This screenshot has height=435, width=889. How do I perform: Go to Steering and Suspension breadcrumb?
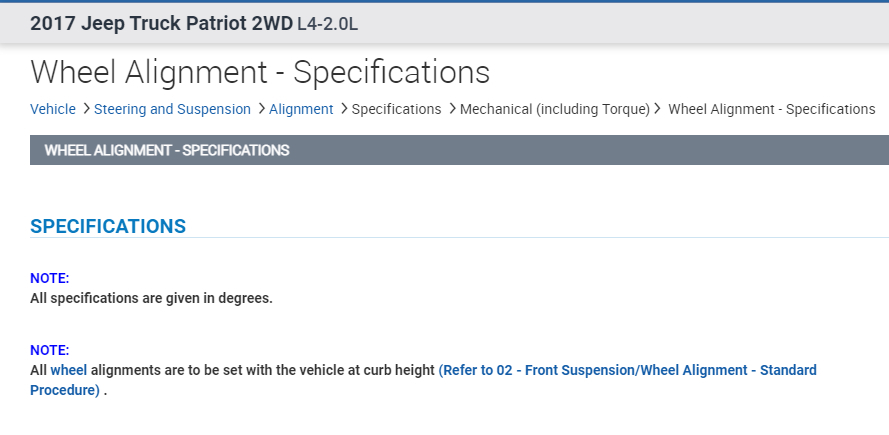172,109
